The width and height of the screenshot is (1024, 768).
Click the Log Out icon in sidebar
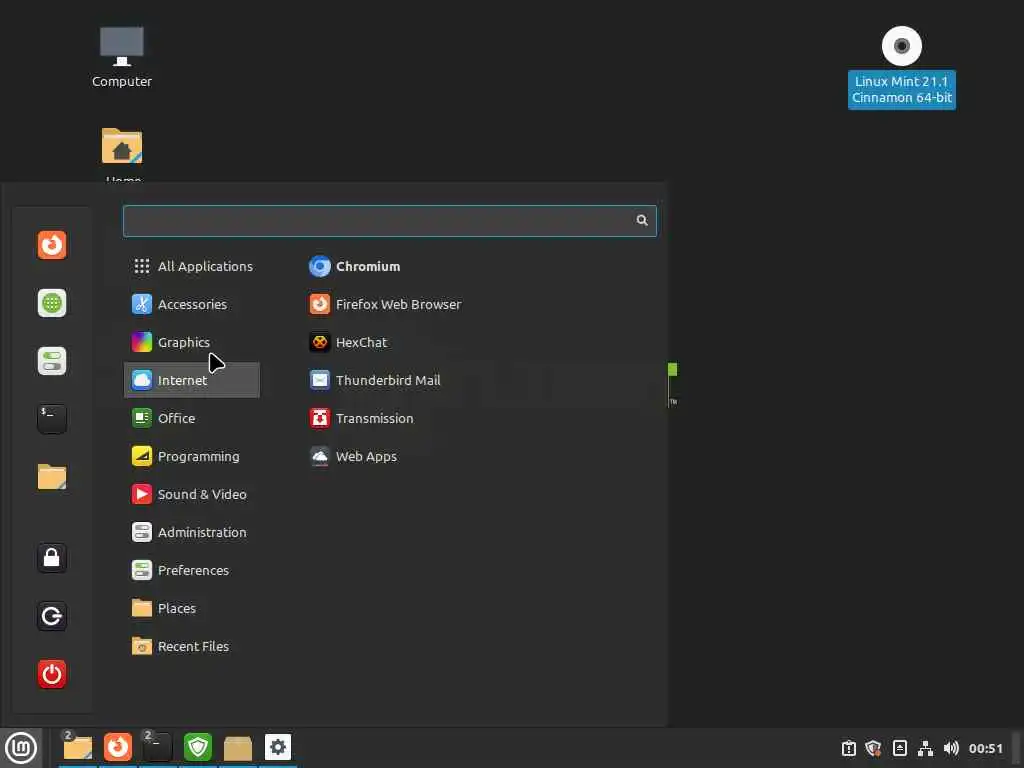[52, 616]
